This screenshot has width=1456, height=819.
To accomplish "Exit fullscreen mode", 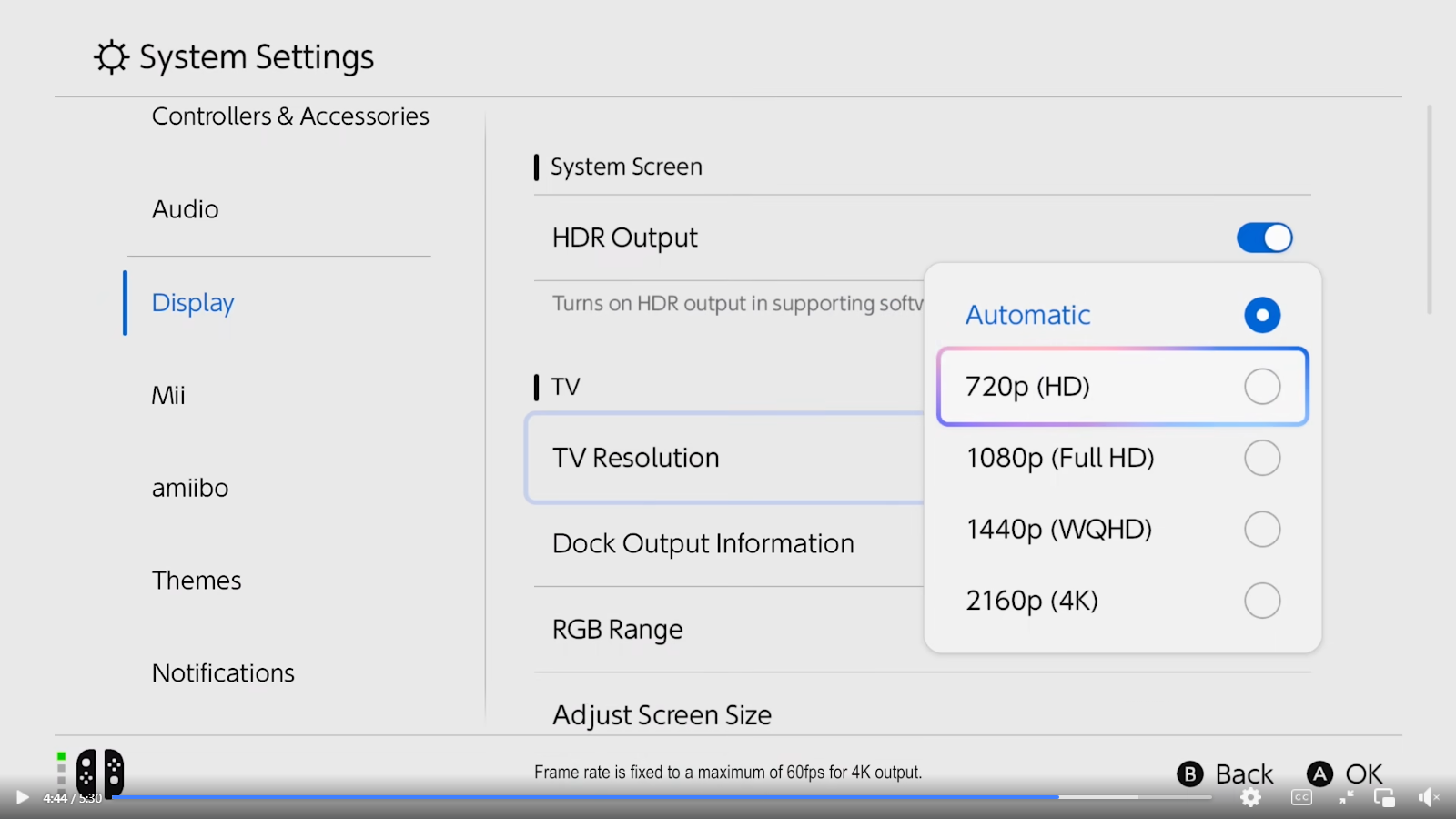I will pyautogui.click(x=1346, y=798).
